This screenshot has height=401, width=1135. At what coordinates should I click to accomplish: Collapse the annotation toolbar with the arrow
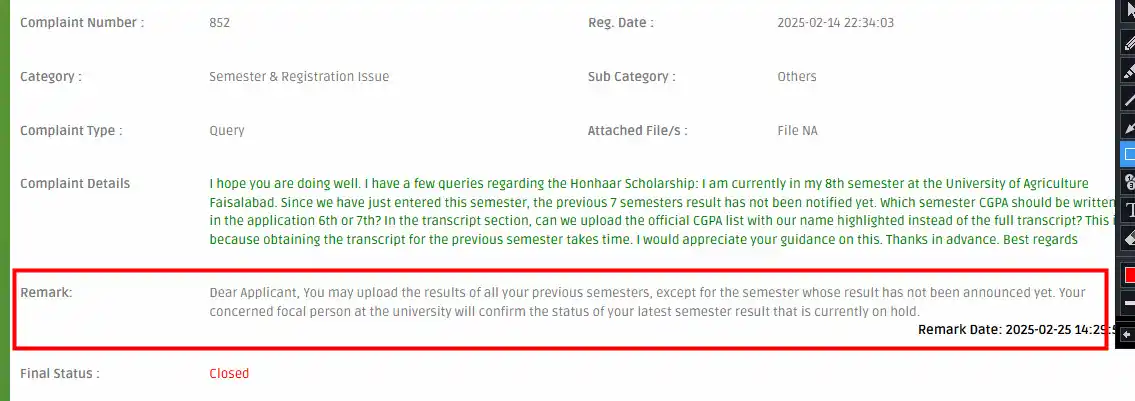tap(1128, 334)
